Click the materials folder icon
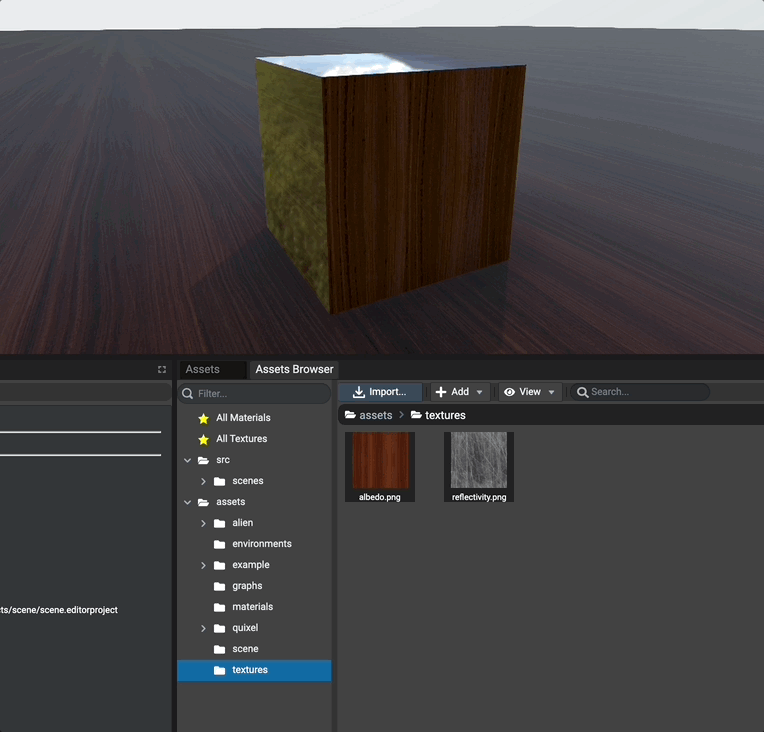The image size is (764, 732). click(x=220, y=607)
